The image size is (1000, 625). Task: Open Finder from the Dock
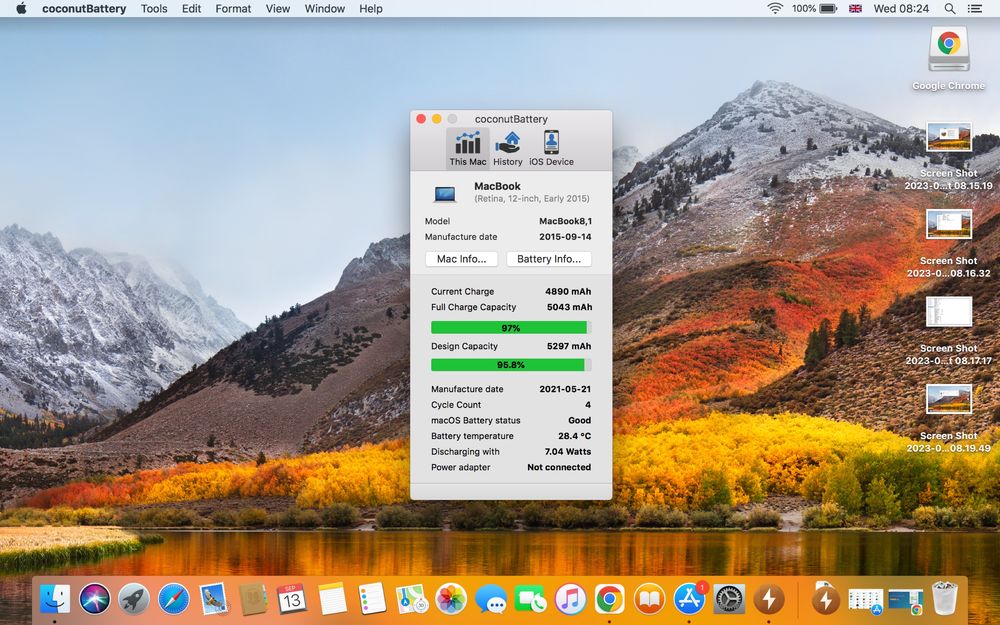[55, 599]
